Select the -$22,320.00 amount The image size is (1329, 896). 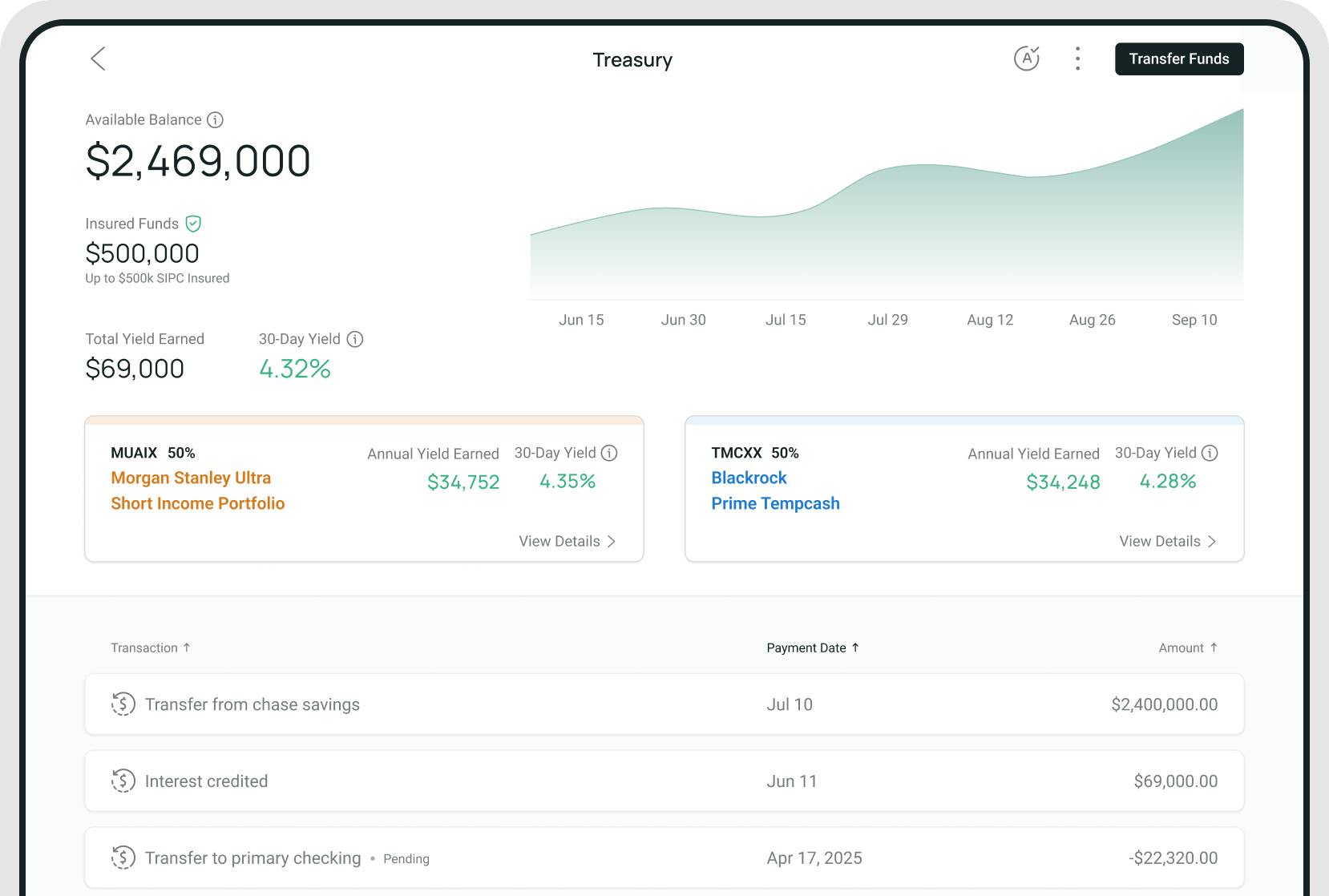pos(1173,858)
